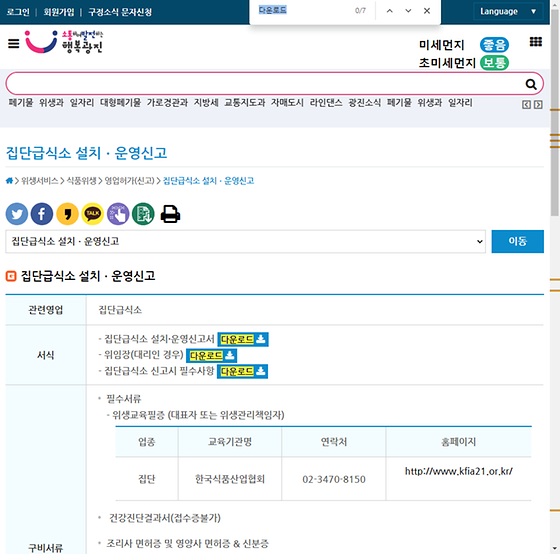Click the Gwangjin district logo
The image size is (560, 554).
[x=64, y=42]
